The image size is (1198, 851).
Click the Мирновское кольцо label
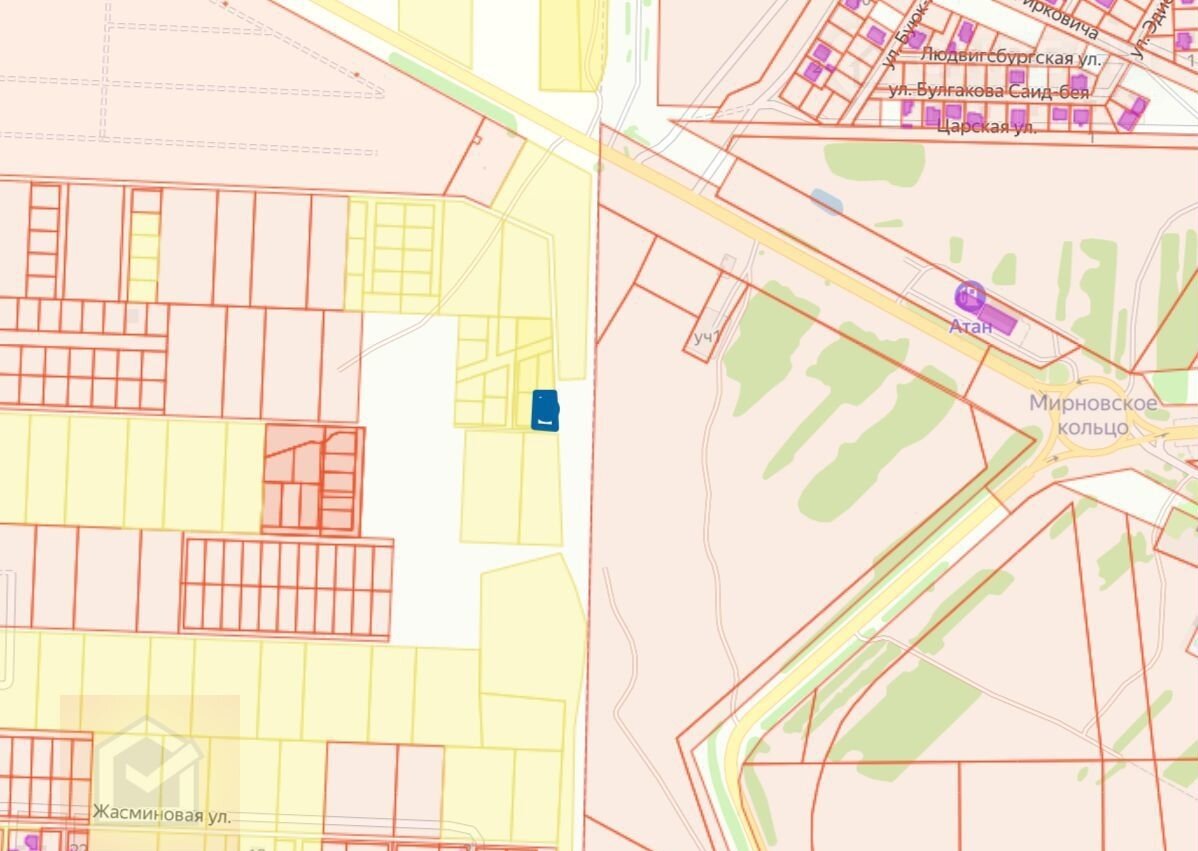pos(1093,415)
